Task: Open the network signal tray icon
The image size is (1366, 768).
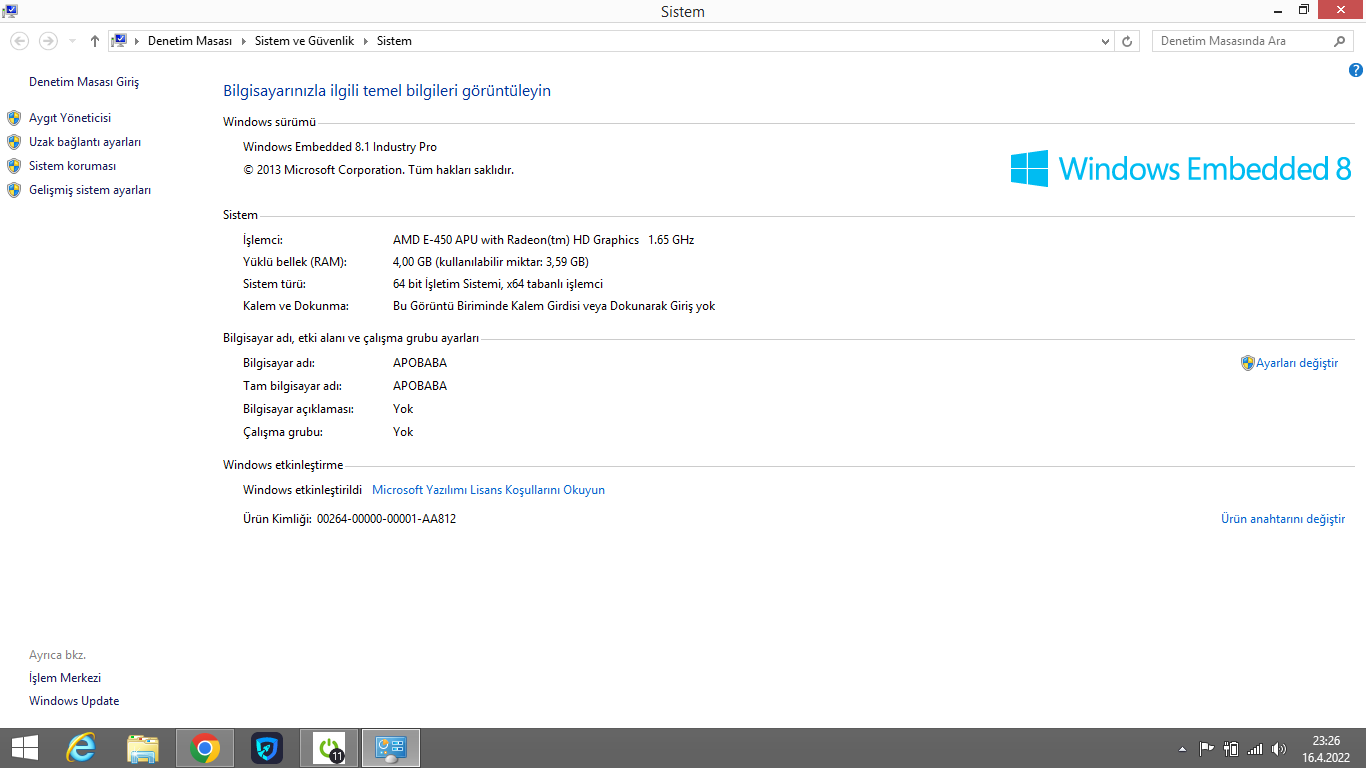Action: (1255, 748)
